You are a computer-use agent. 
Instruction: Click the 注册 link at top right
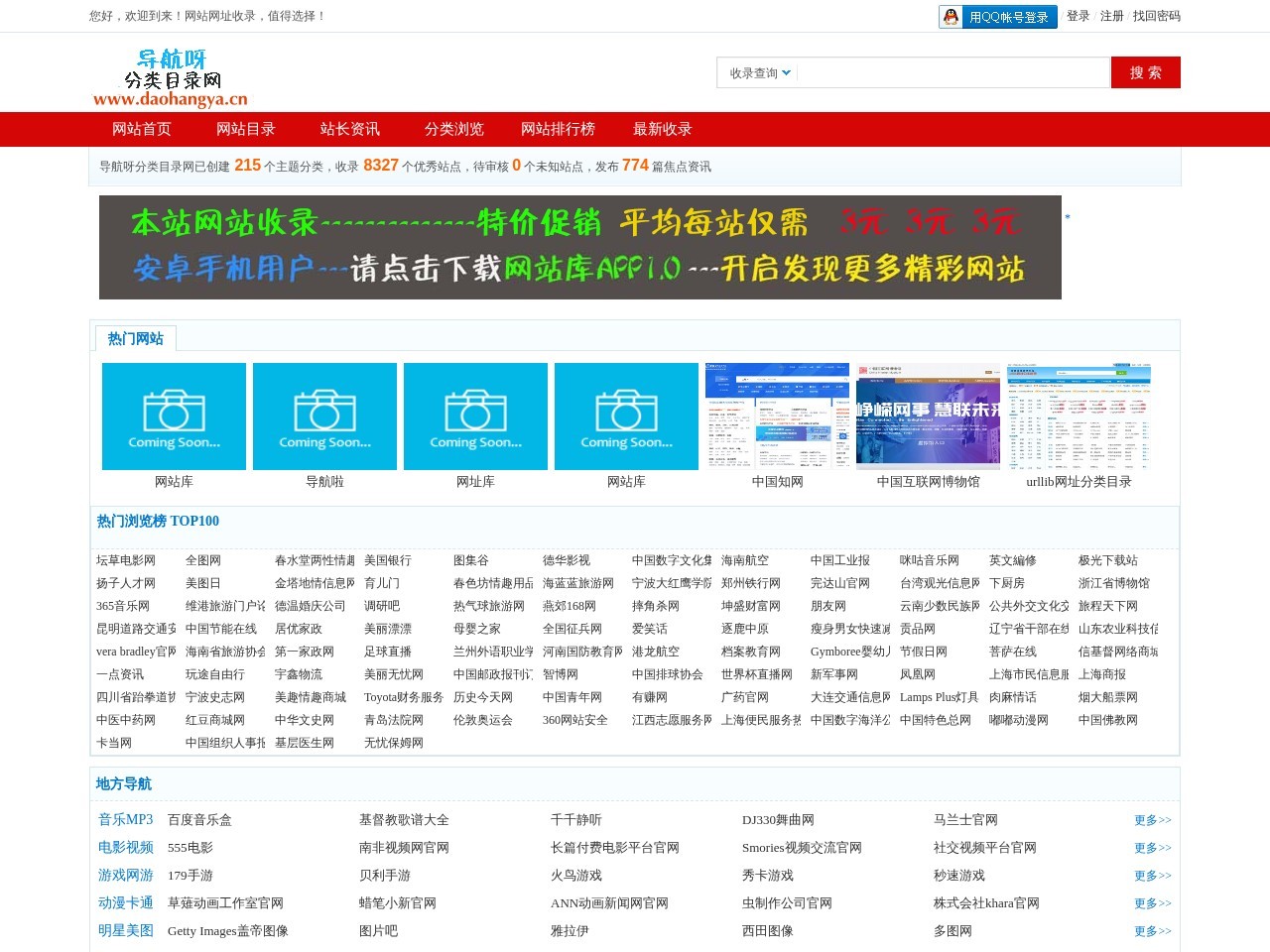(1112, 17)
